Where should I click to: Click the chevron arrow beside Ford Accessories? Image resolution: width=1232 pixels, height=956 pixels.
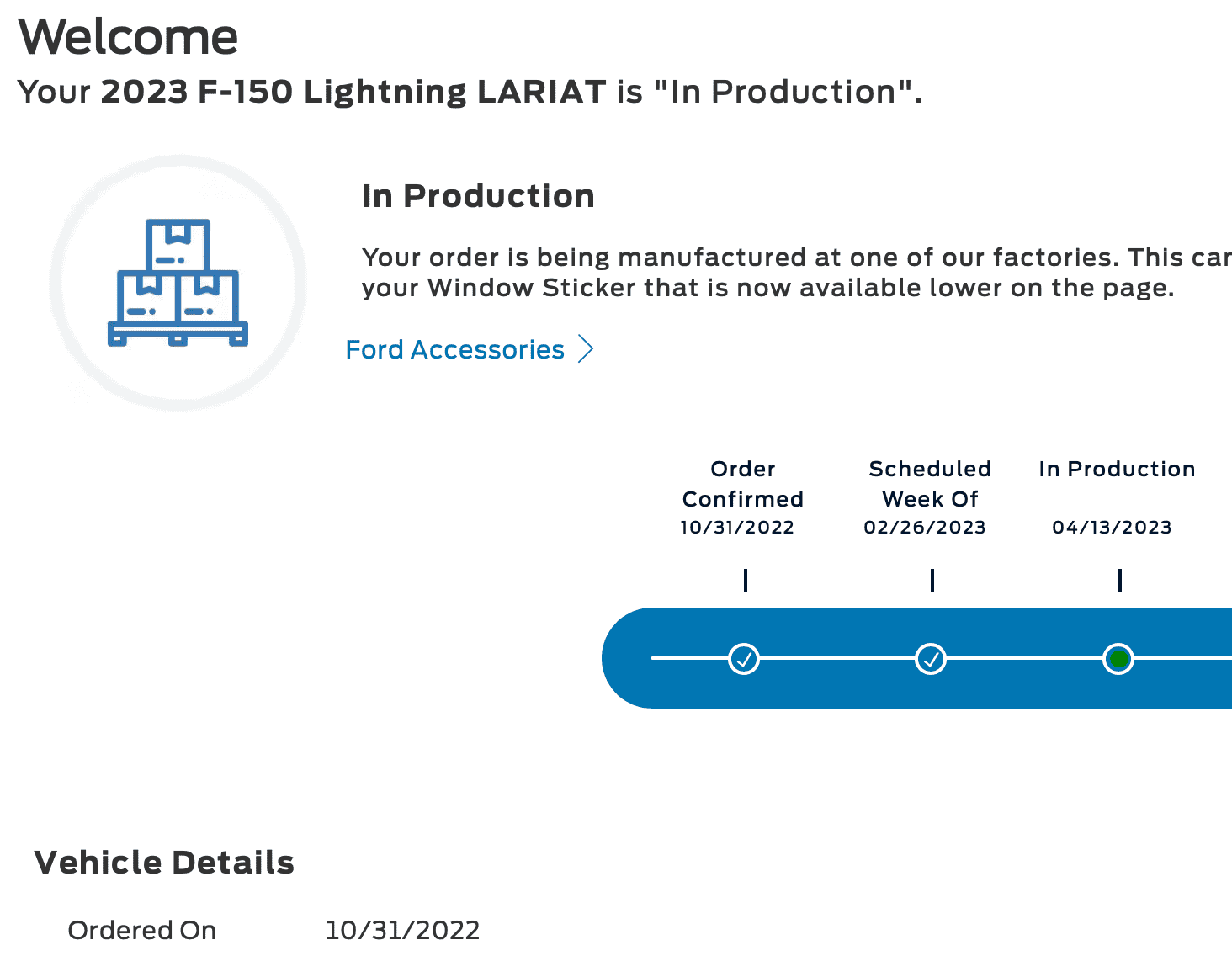pyautogui.click(x=587, y=348)
